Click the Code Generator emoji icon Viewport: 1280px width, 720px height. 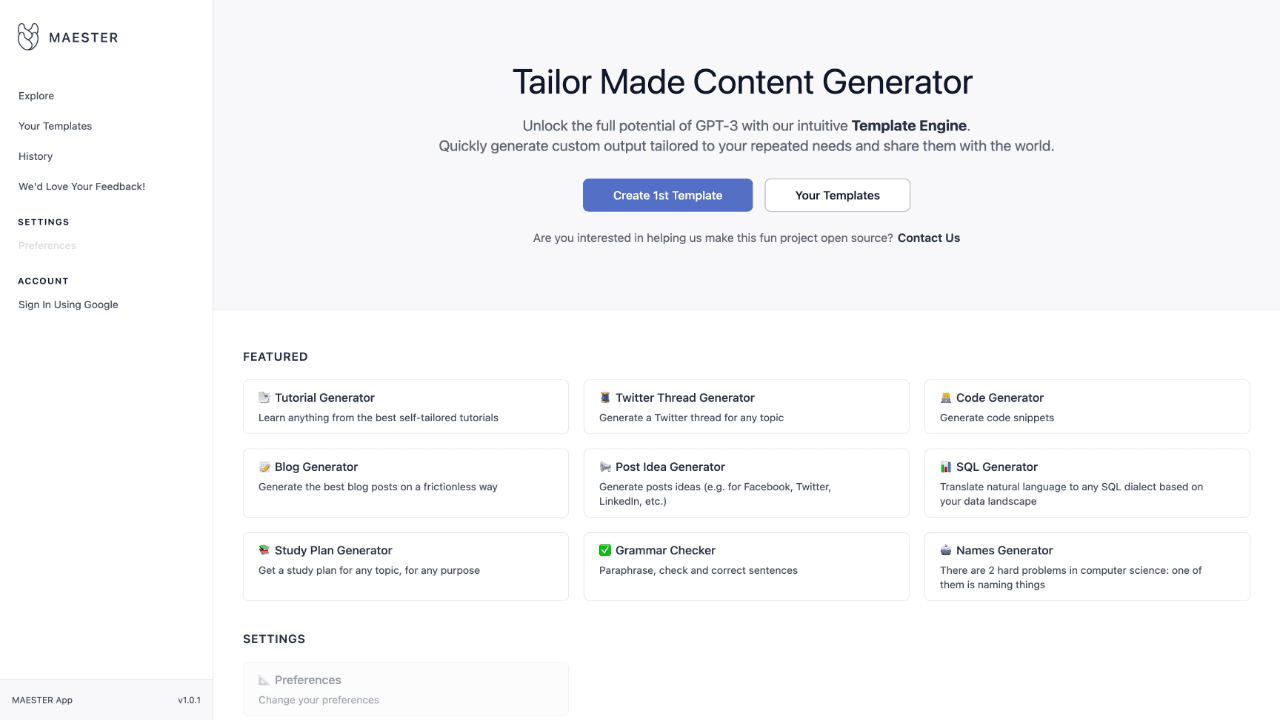click(946, 398)
